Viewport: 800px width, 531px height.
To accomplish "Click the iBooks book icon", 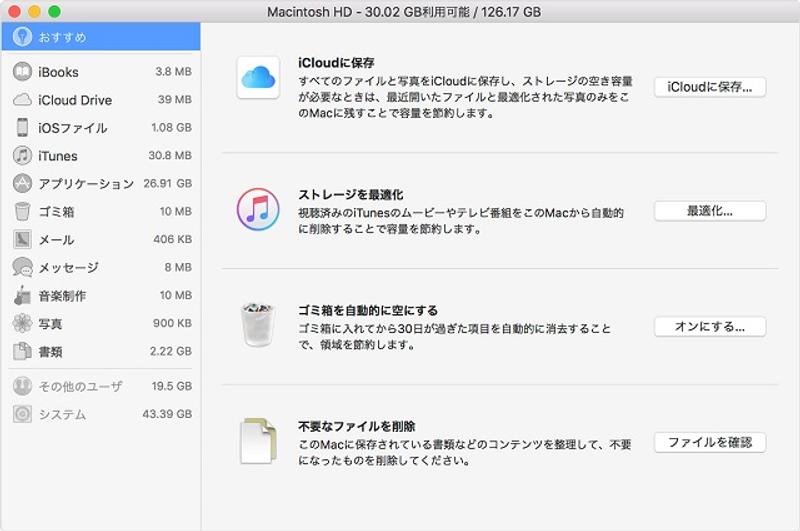I will coord(22,72).
